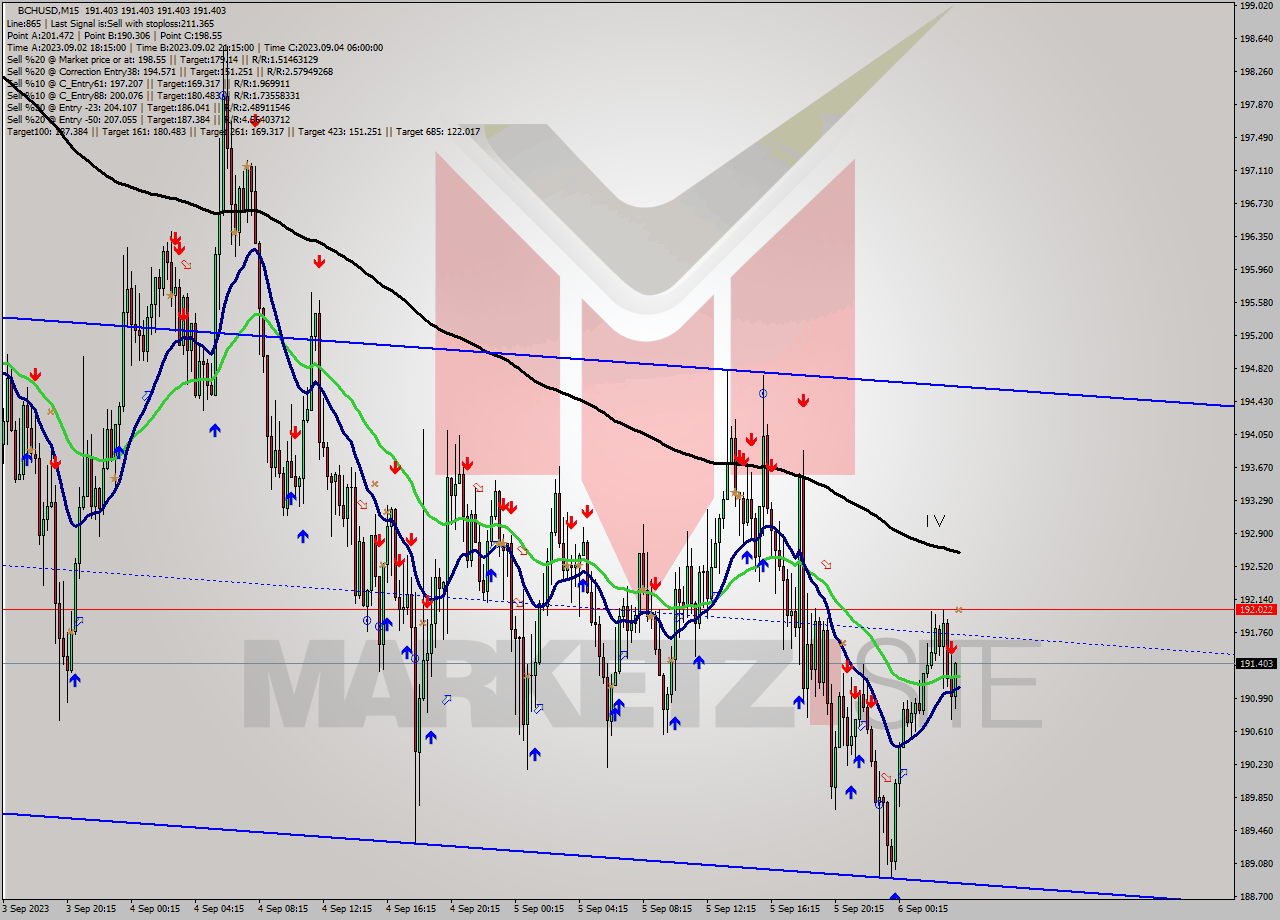Click the 193.290 price axis label
1280x920 pixels.
pos(1256,500)
